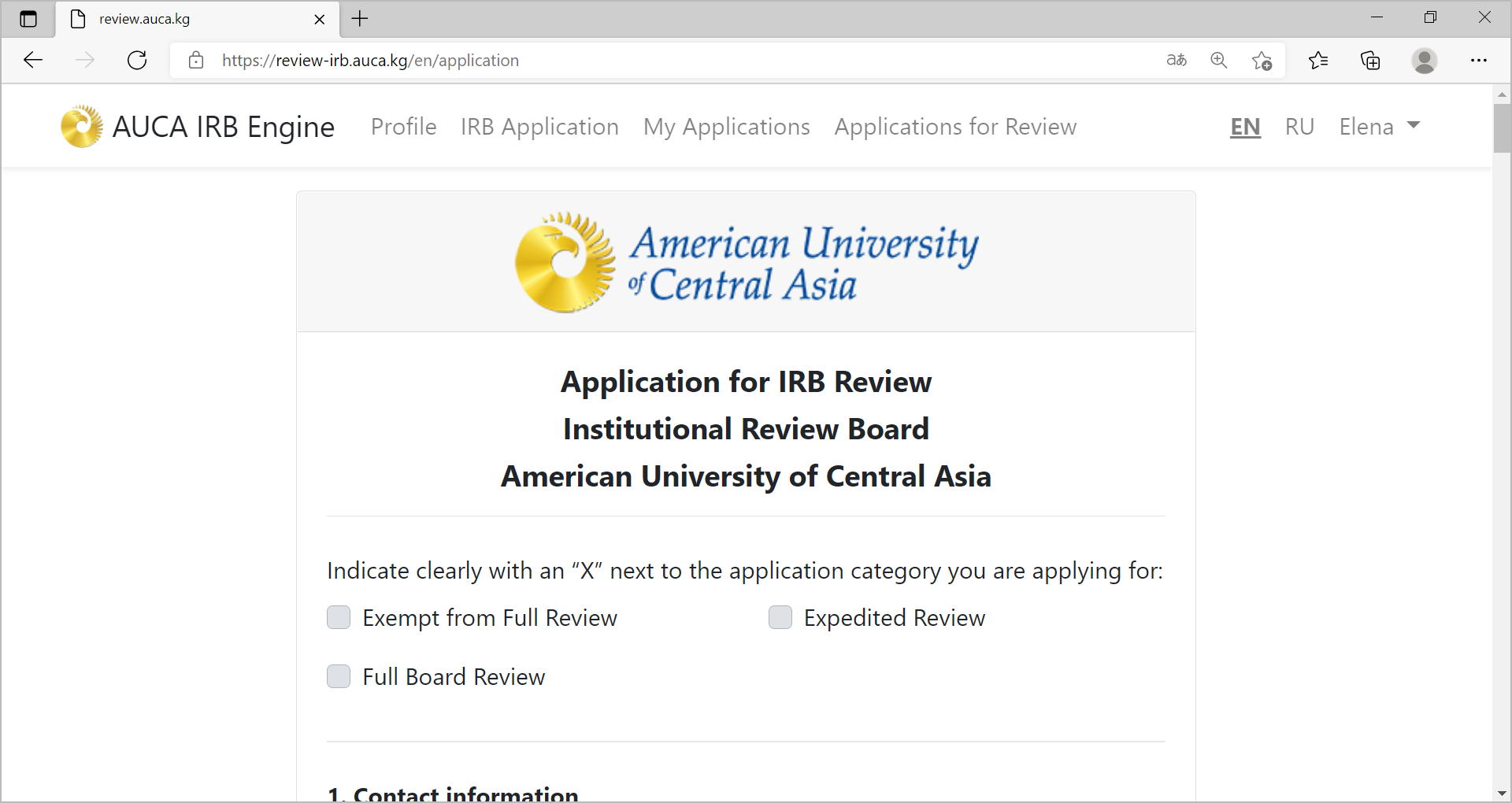The image size is (1512, 803).
Task: Click the site info lock icon
Action: (196, 60)
